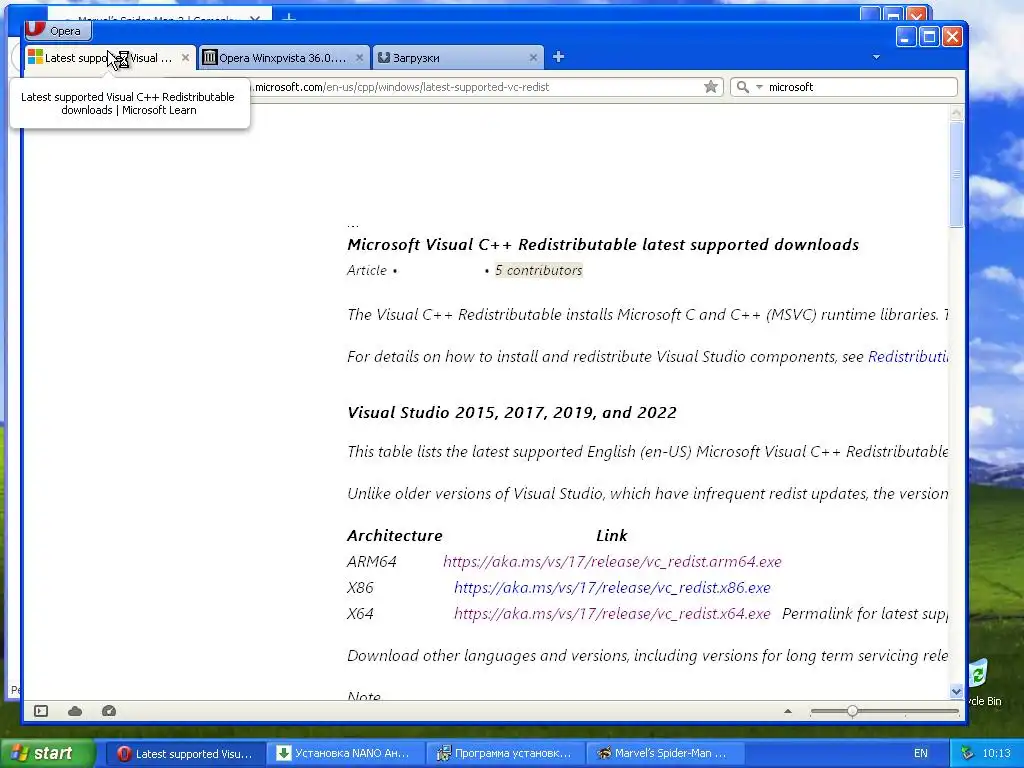Click the ARM64 table cell
The image size is (1024, 768).
coord(372,562)
